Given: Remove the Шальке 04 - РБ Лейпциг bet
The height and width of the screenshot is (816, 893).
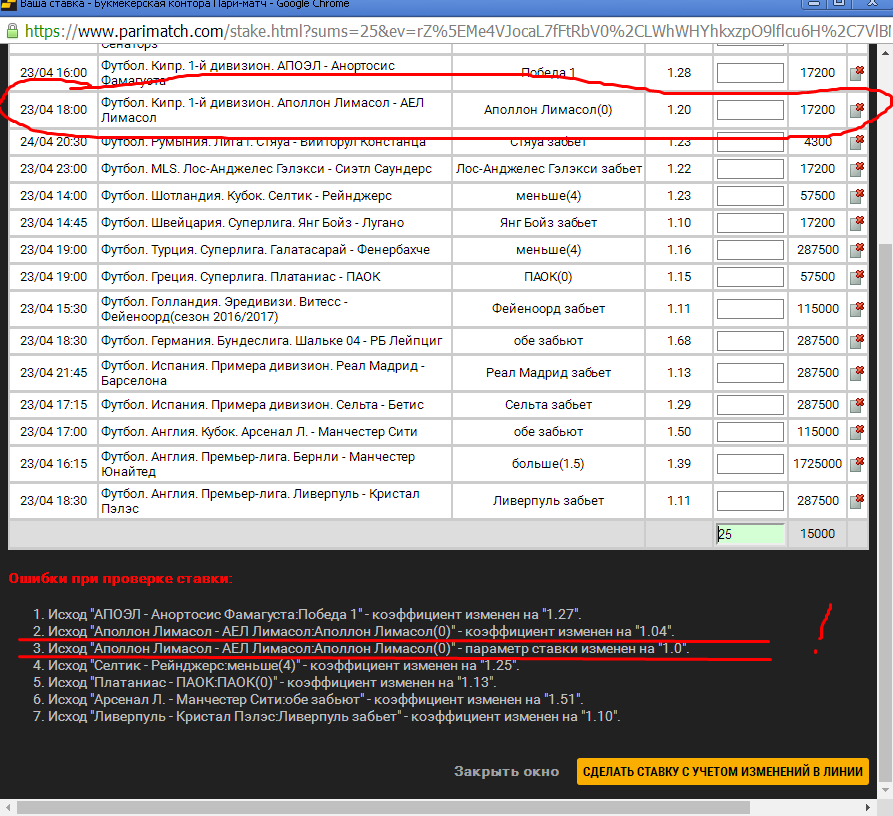Looking at the screenshot, I should [x=857, y=340].
